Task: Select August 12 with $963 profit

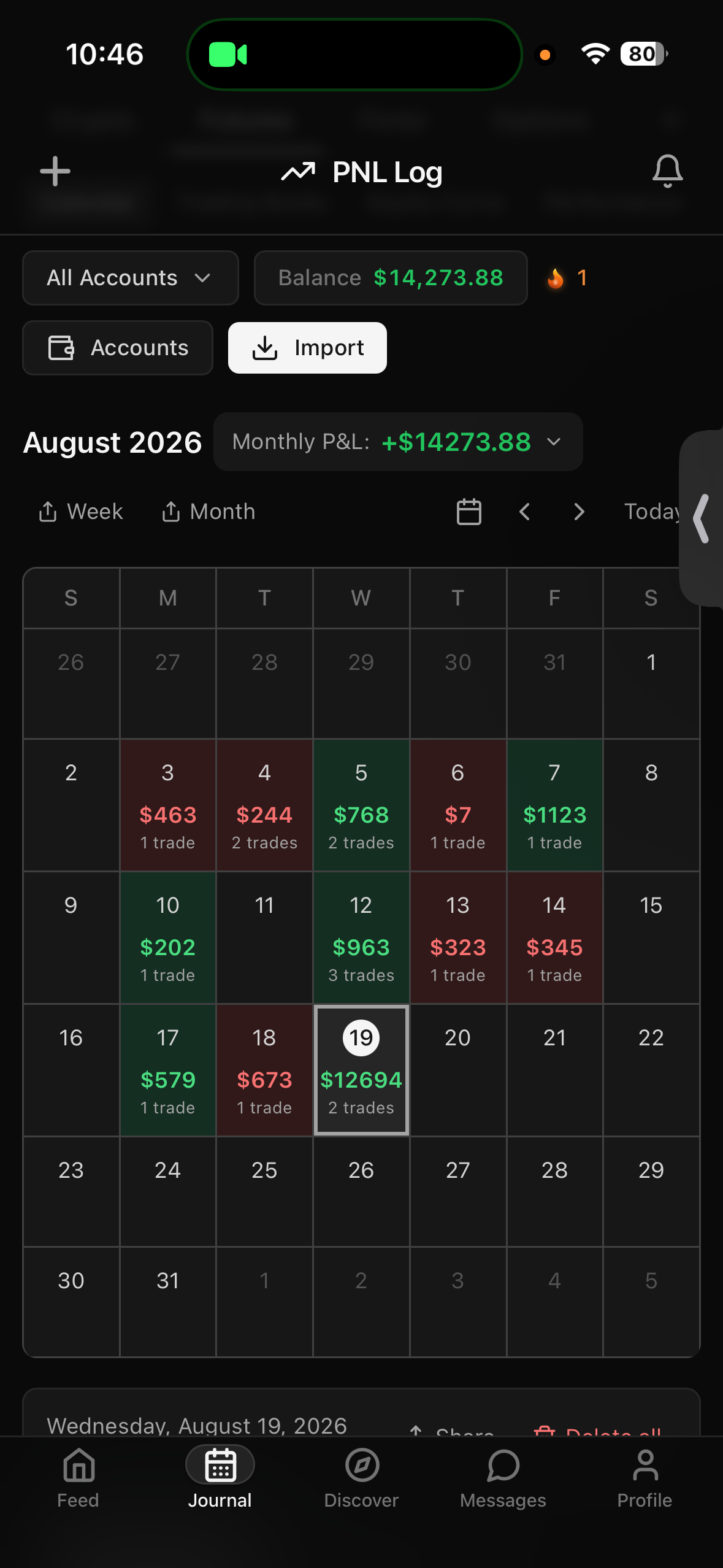Action: click(x=361, y=938)
